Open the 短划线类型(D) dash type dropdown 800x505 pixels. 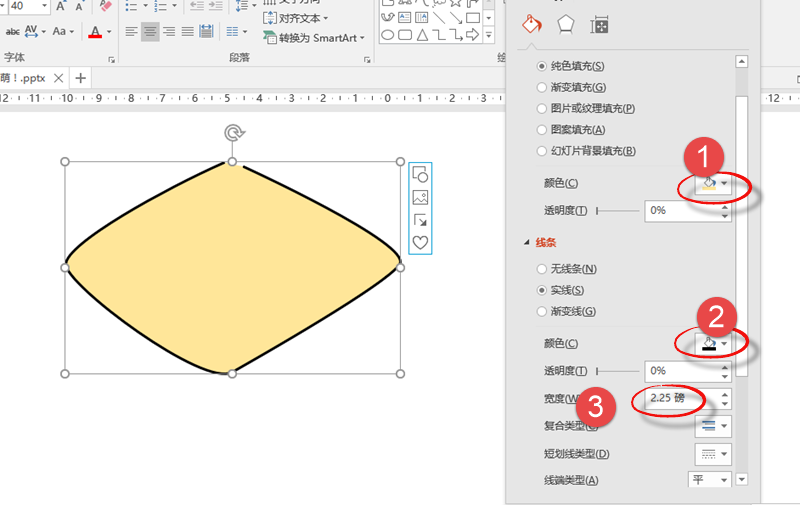tap(713, 453)
